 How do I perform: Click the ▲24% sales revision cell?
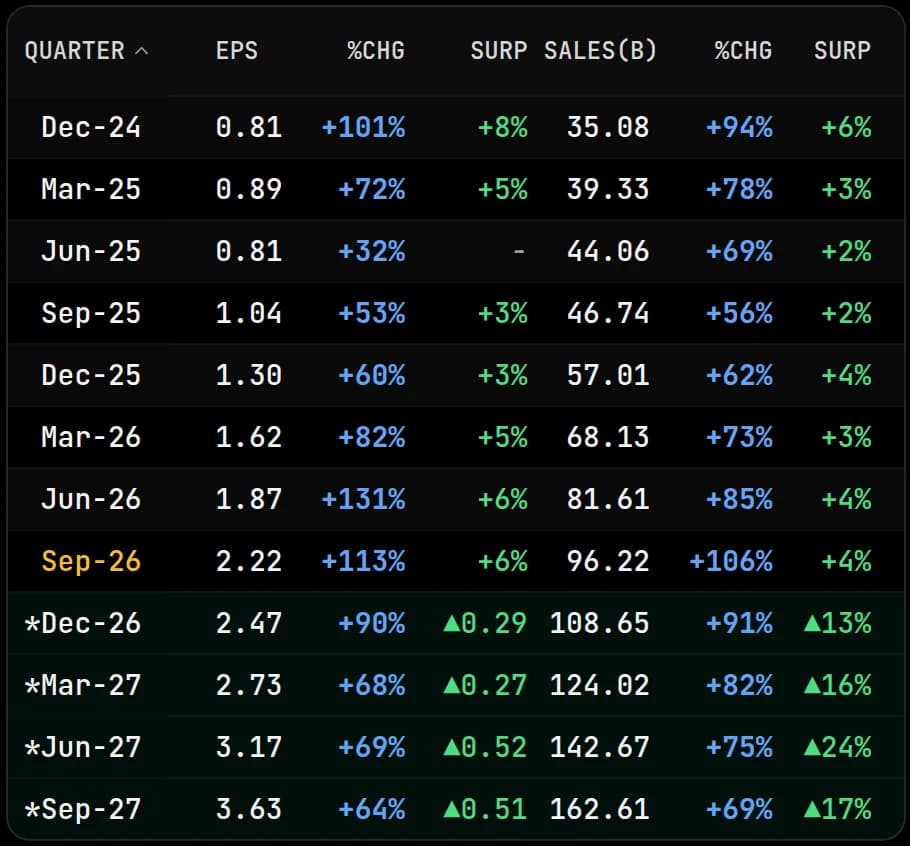[837, 747]
